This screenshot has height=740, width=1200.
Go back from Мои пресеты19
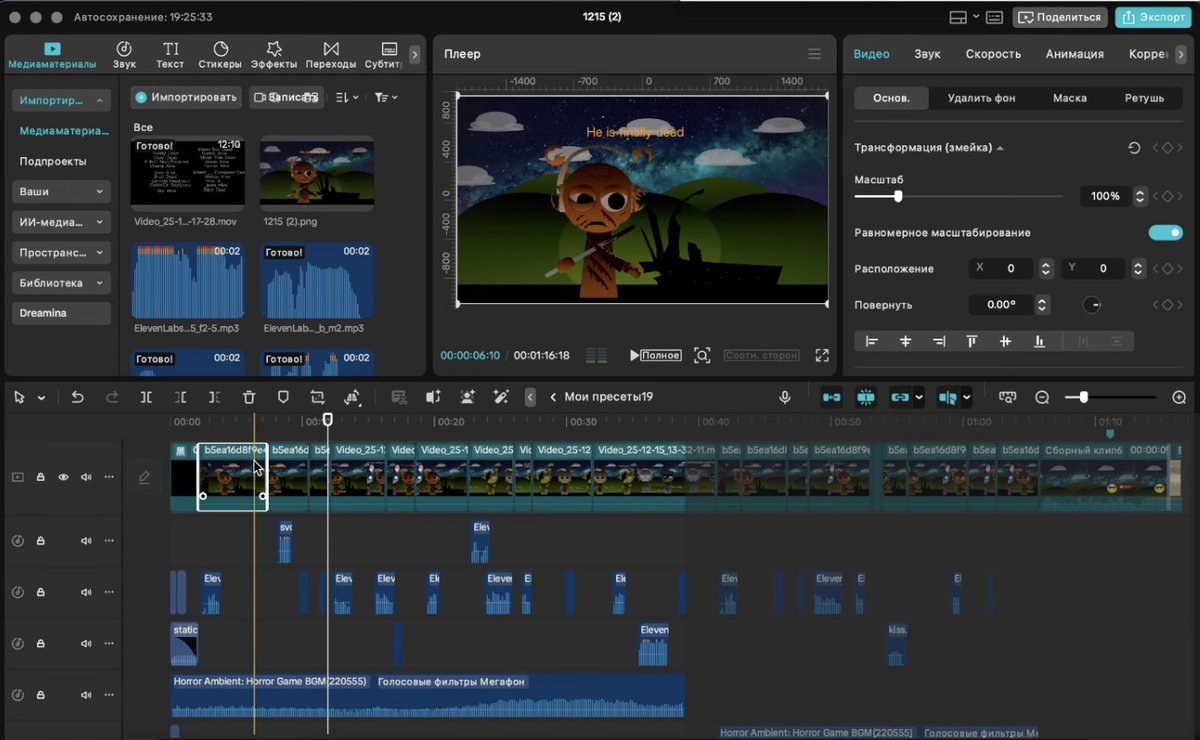(x=553, y=397)
